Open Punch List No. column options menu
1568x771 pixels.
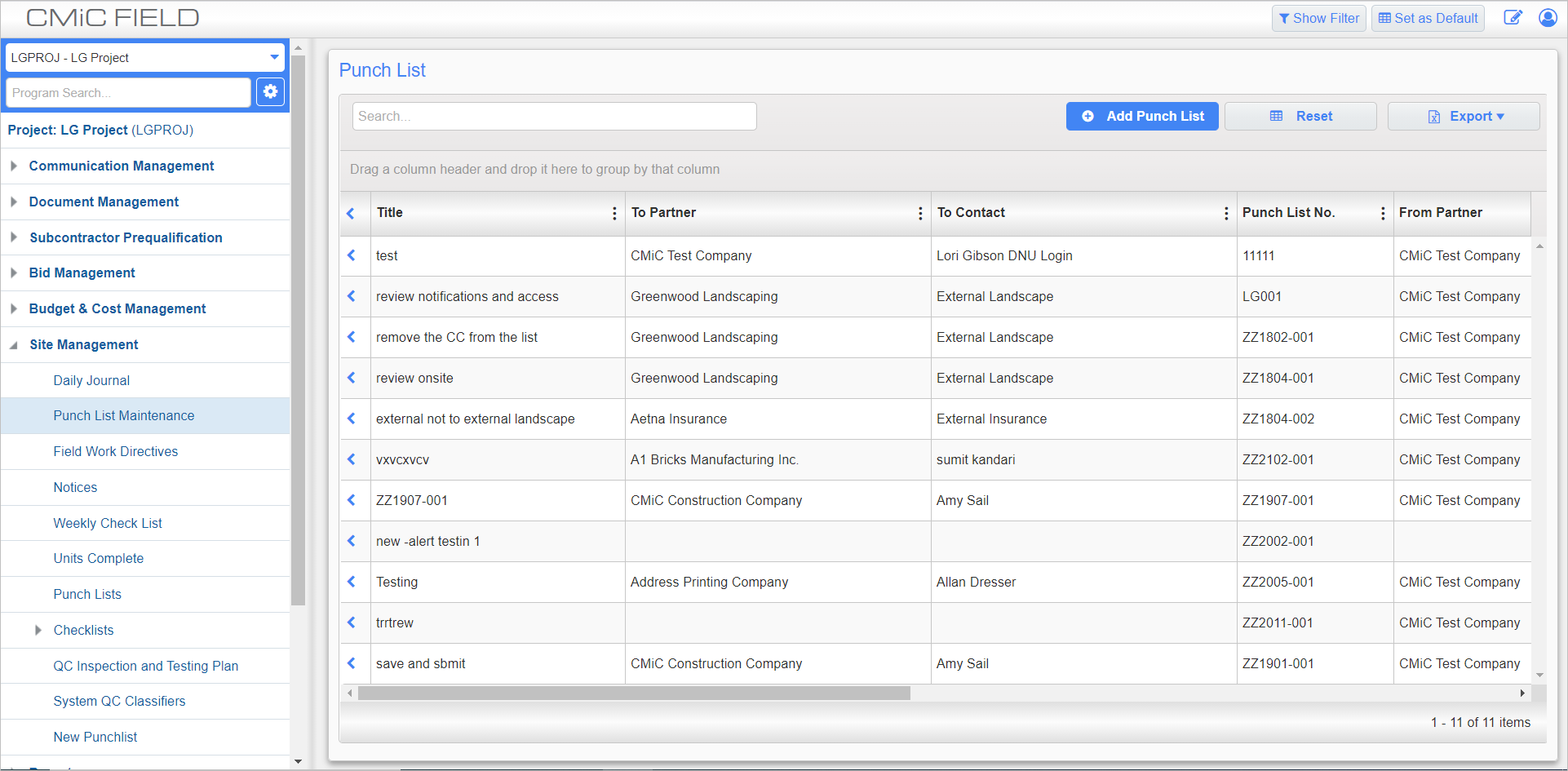click(1383, 213)
